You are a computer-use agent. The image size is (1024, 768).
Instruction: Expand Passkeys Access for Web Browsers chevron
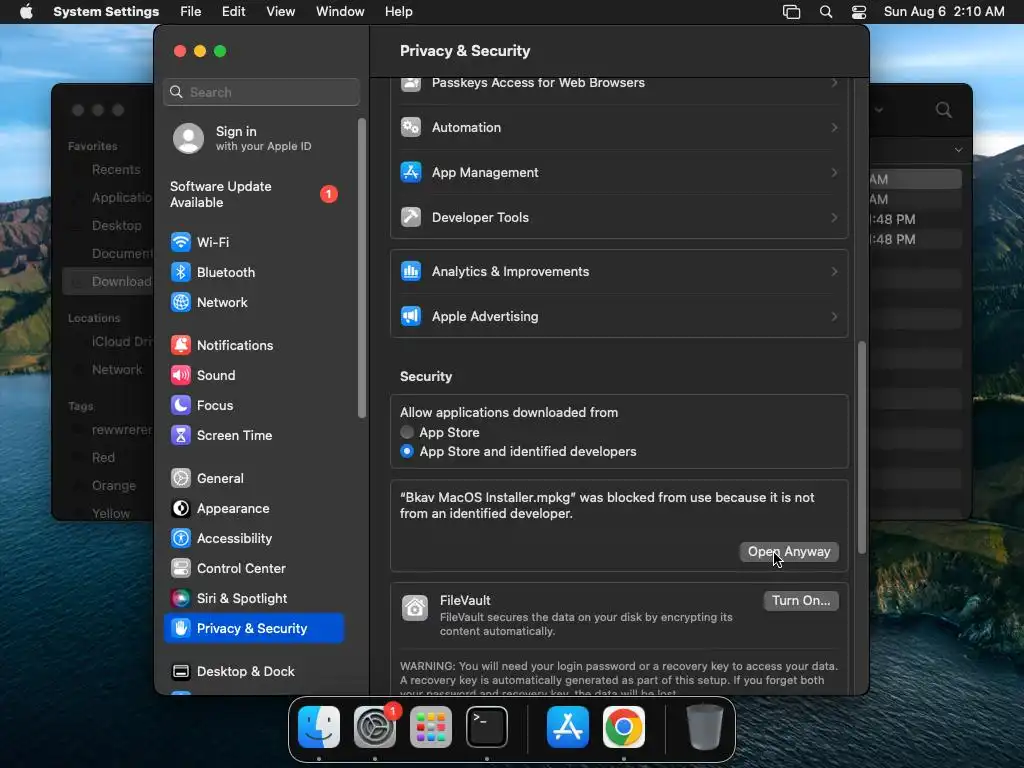[x=835, y=83]
